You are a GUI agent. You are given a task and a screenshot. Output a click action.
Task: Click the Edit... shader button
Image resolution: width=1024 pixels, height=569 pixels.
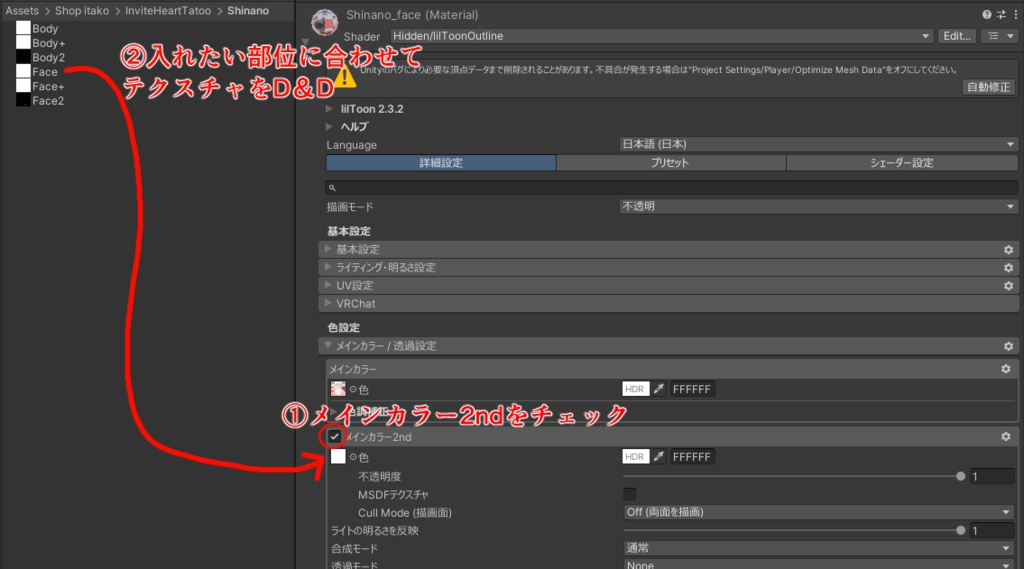click(x=957, y=36)
